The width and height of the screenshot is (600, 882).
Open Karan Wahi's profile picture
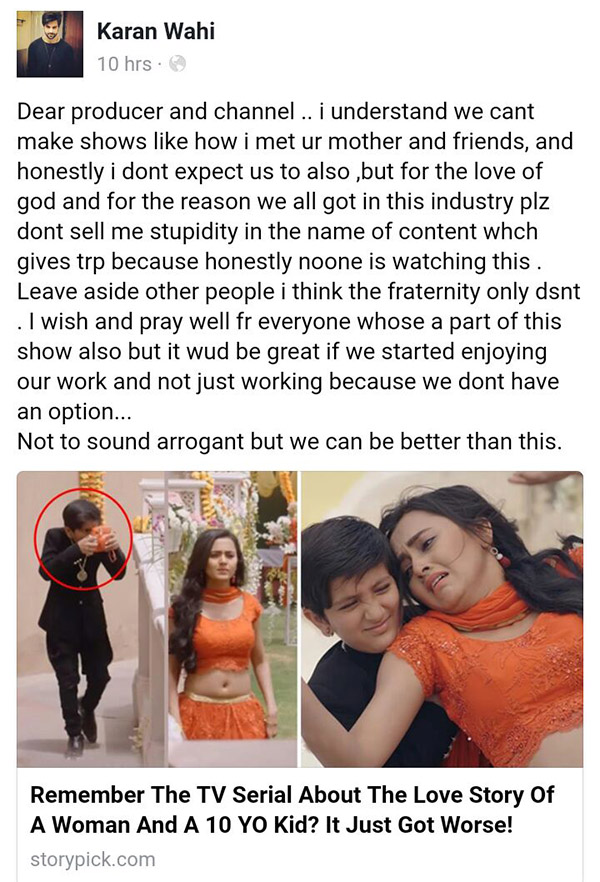[x=50, y=44]
